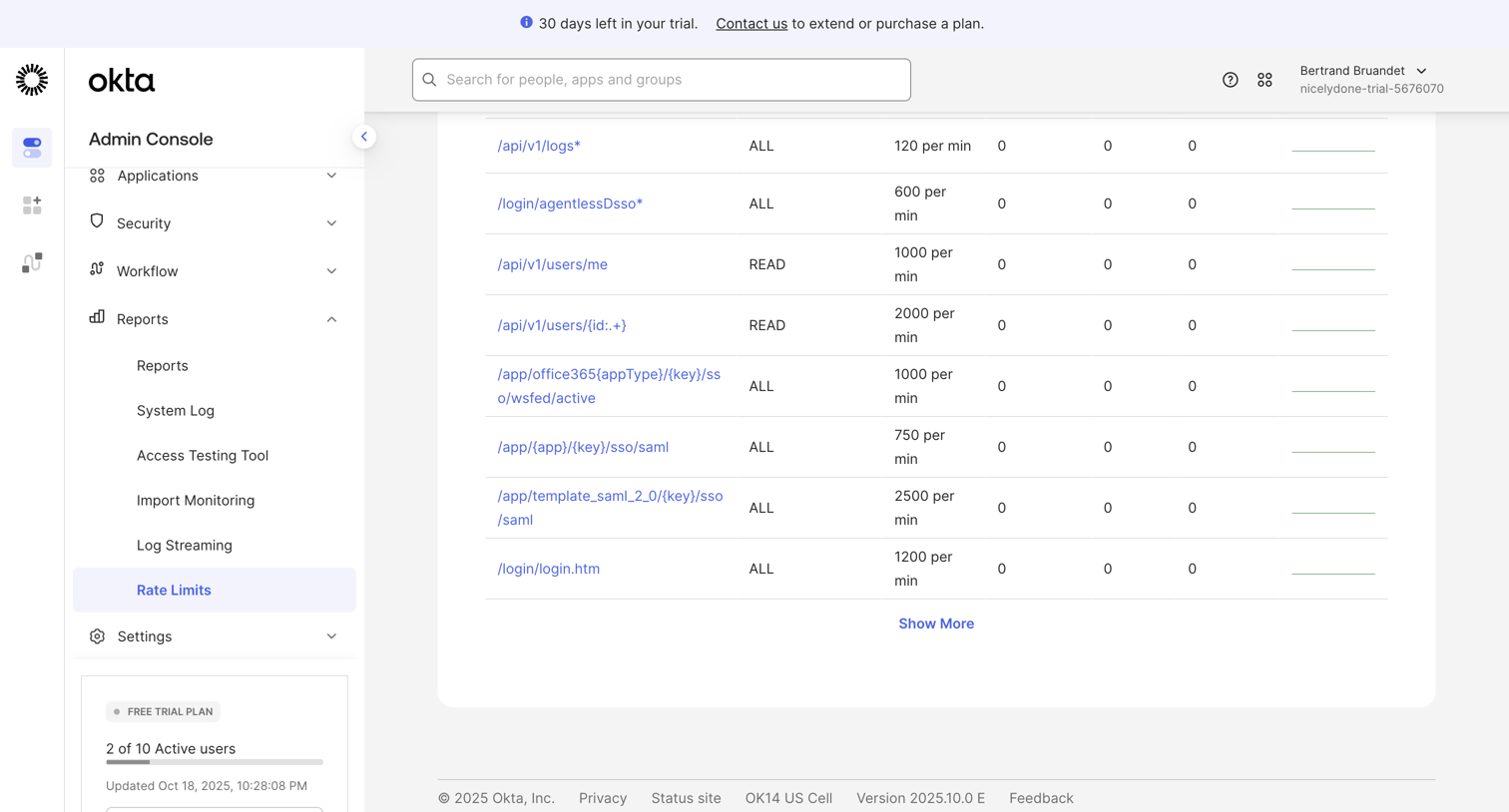Click the search magnifier icon

(430, 80)
